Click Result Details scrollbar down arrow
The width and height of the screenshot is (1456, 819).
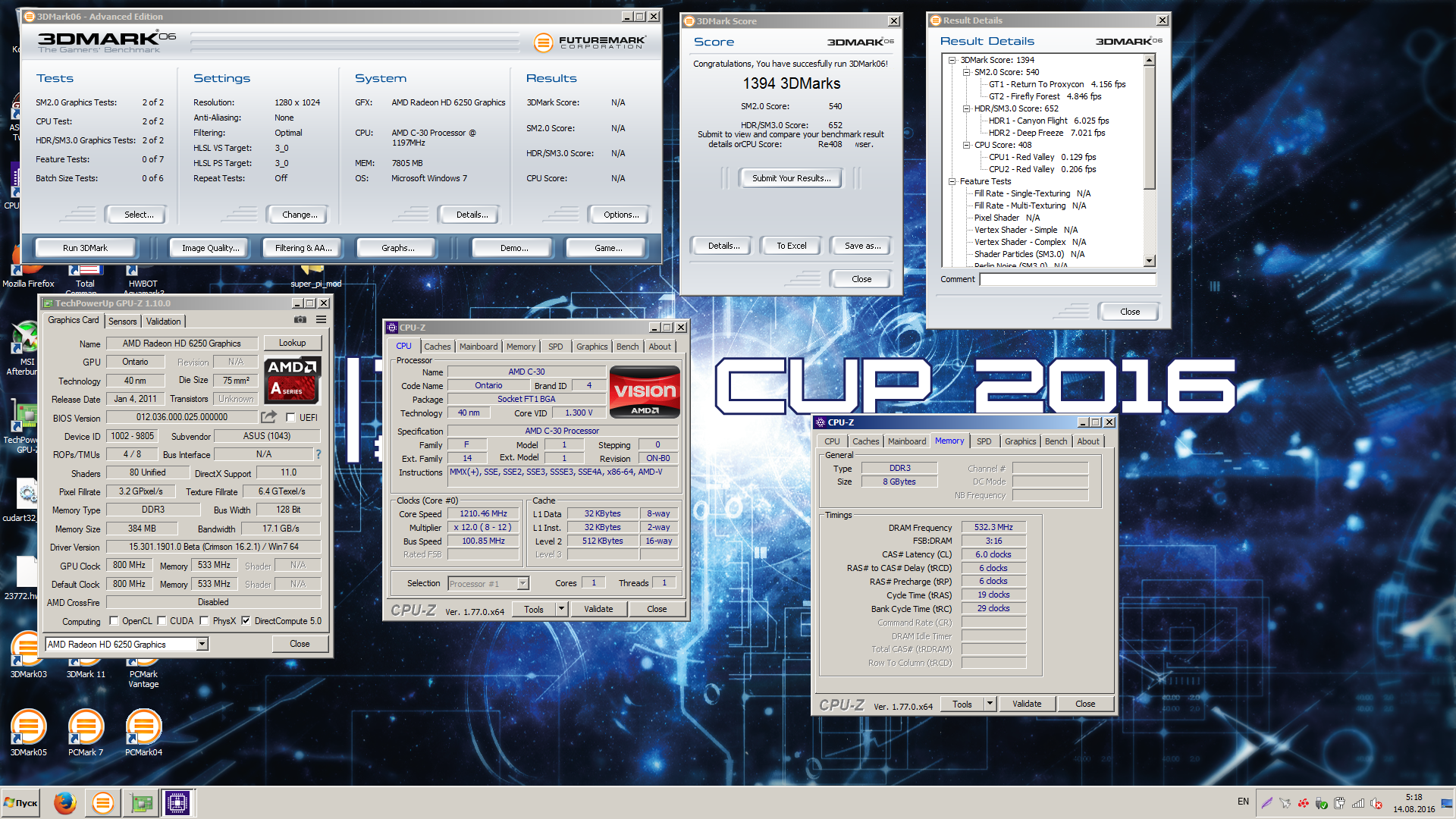click(x=1150, y=261)
